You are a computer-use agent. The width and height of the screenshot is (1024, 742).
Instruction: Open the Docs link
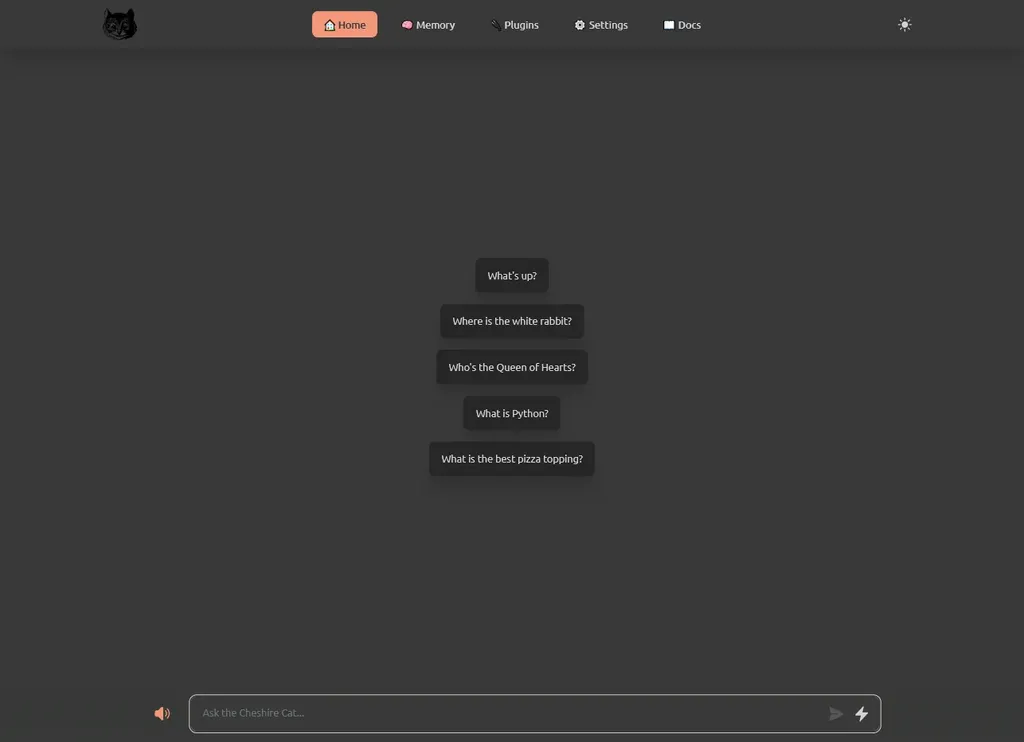click(682, 25)
